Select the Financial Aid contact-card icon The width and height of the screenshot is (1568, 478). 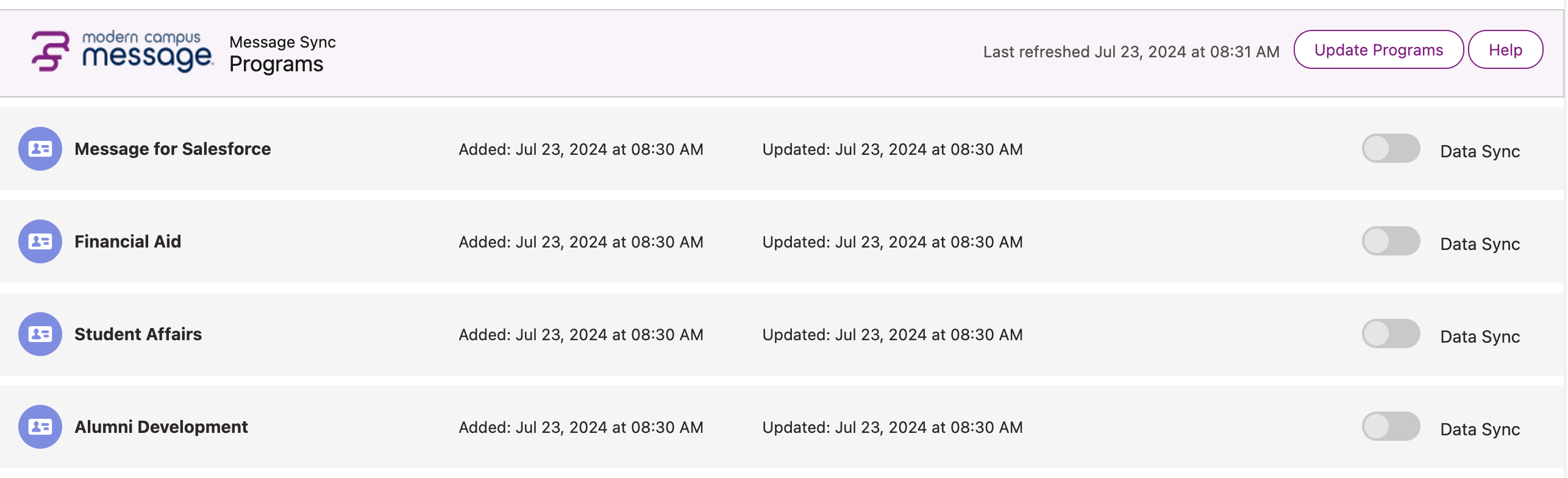click(x=40, y=241)
